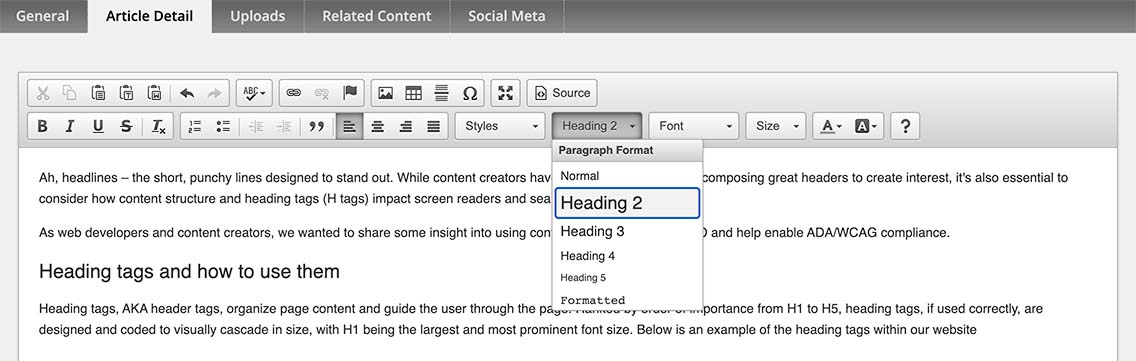This screenshot has height=361, width=1136.
Task: Align text left
Action: point(349,126)
